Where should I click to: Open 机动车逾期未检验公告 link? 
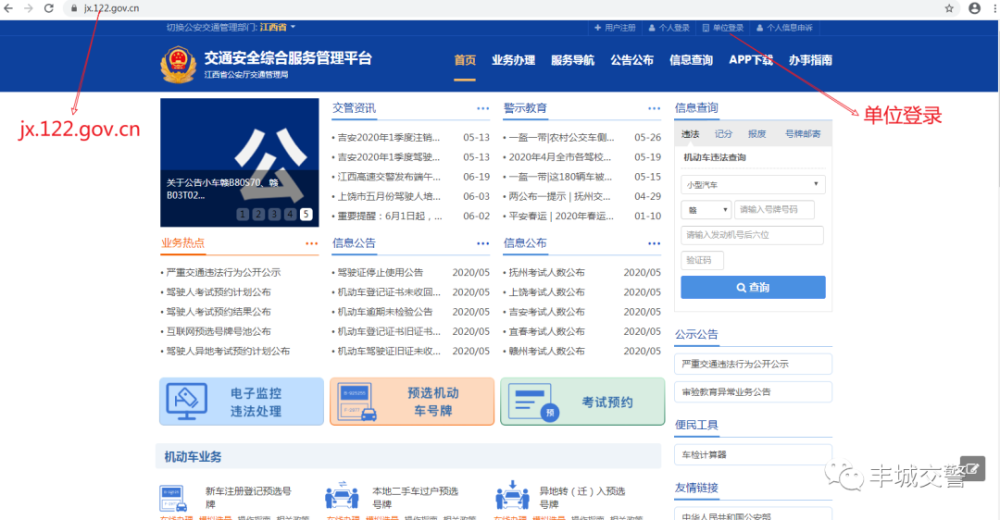(x=385, y=312)
